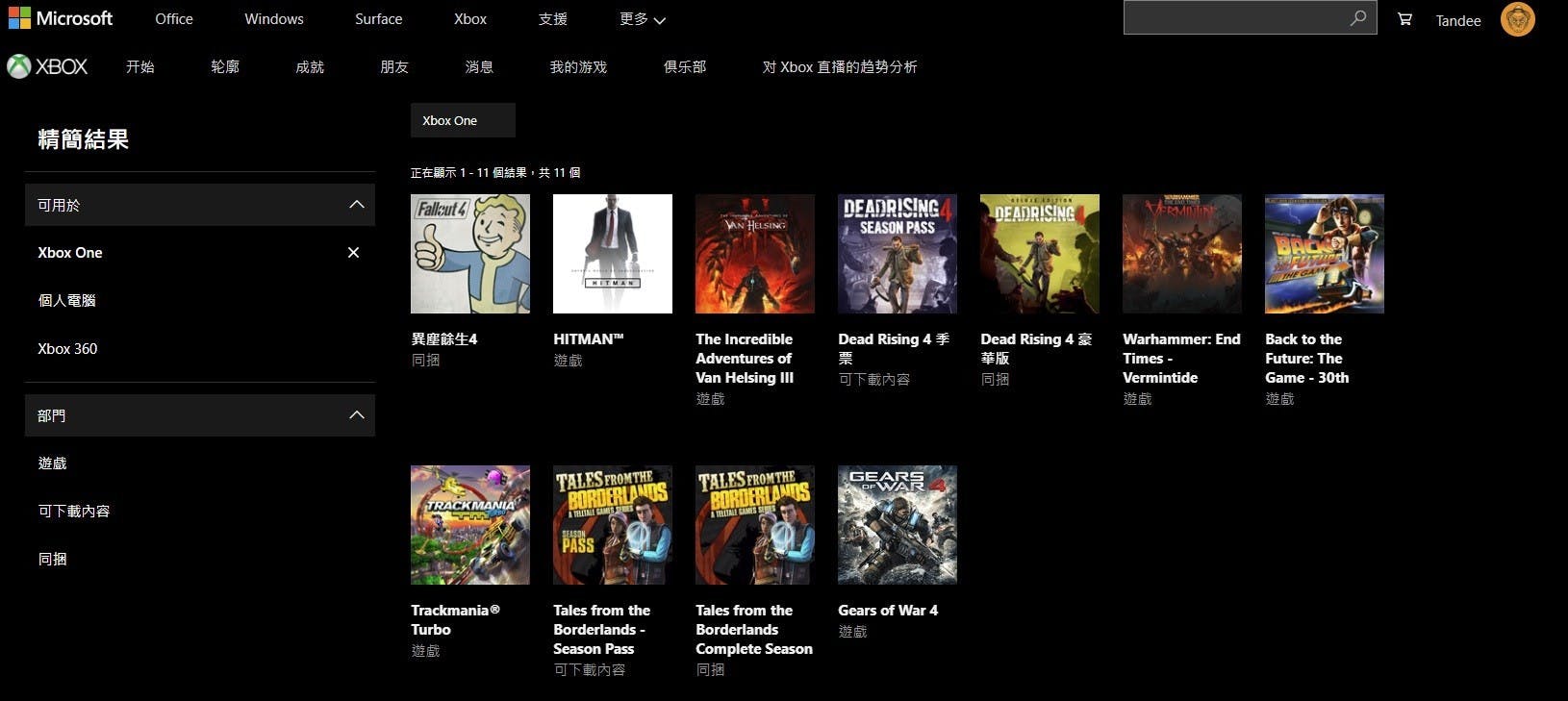
Task: Open the Xbox top menu item
Action: [x=470, y=19]
